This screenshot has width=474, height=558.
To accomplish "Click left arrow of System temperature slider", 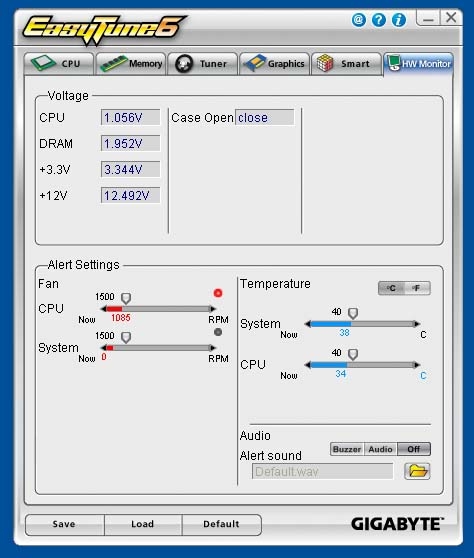I will point(308,324).
